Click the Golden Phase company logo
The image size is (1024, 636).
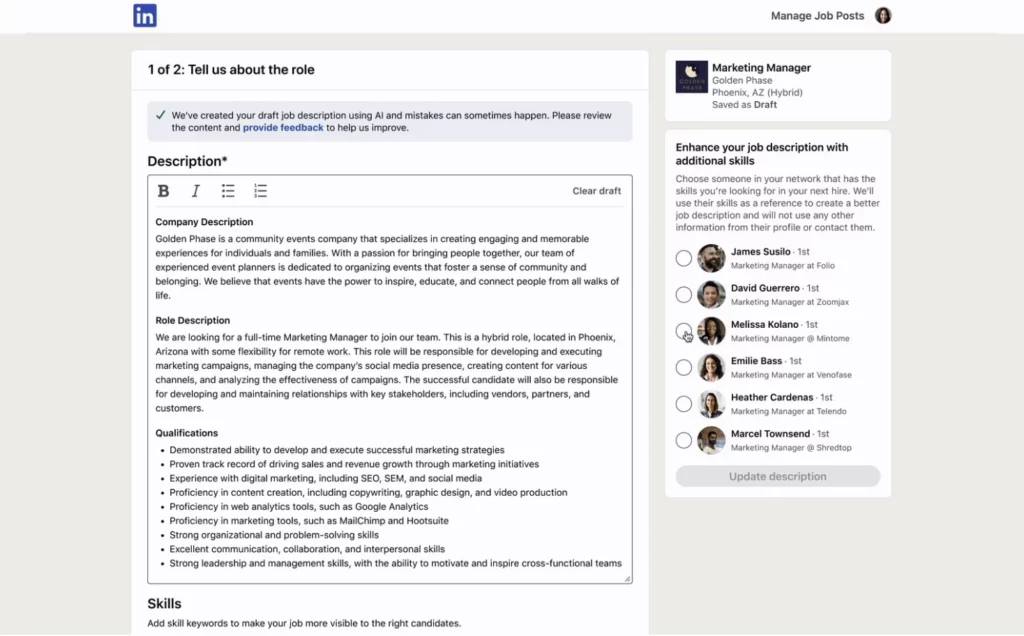[x=692, y=77]
